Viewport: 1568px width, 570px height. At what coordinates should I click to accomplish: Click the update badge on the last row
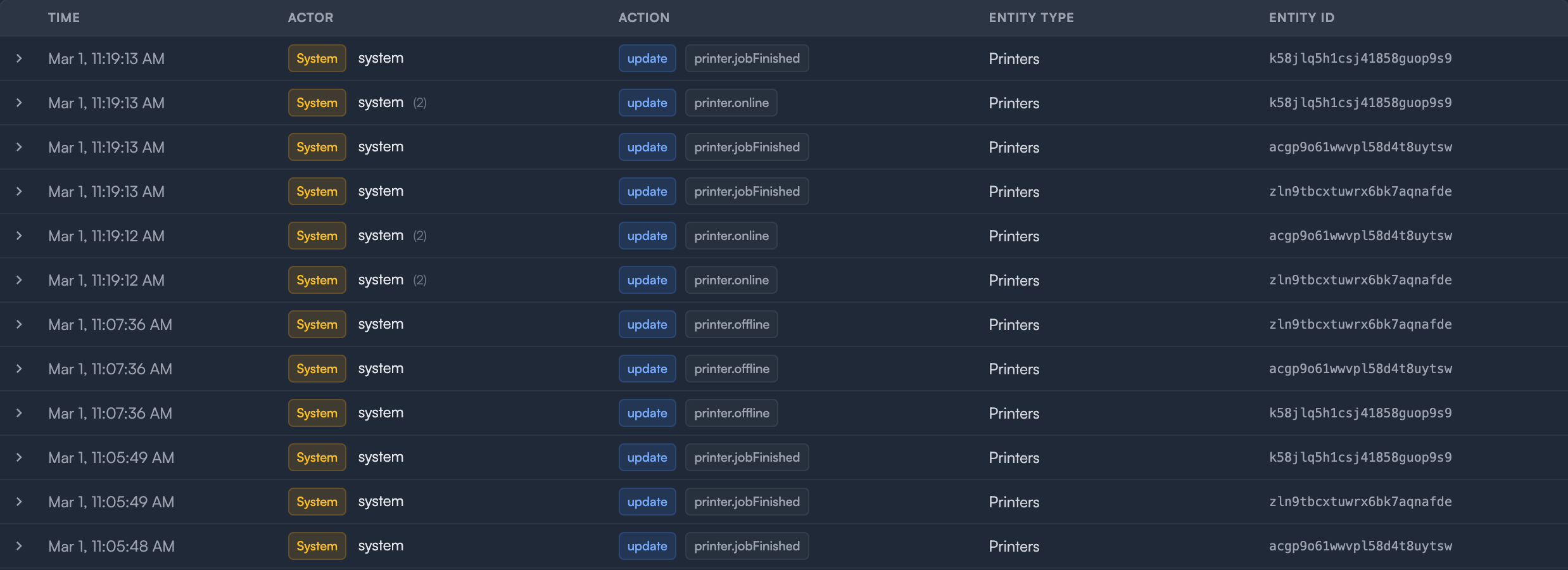[x=647, y=546]
